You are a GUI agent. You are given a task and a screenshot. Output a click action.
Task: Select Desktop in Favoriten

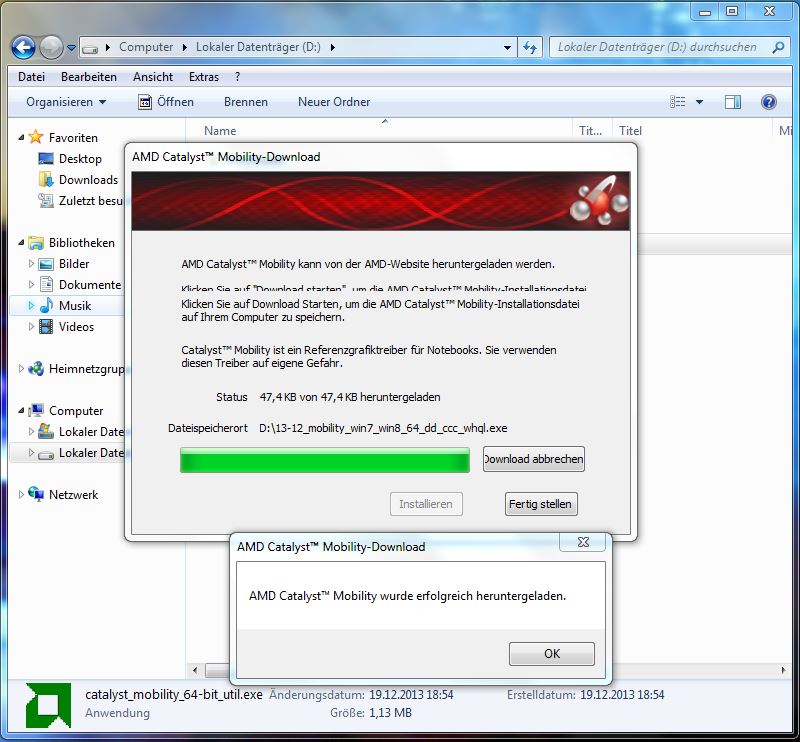(80, 159)
